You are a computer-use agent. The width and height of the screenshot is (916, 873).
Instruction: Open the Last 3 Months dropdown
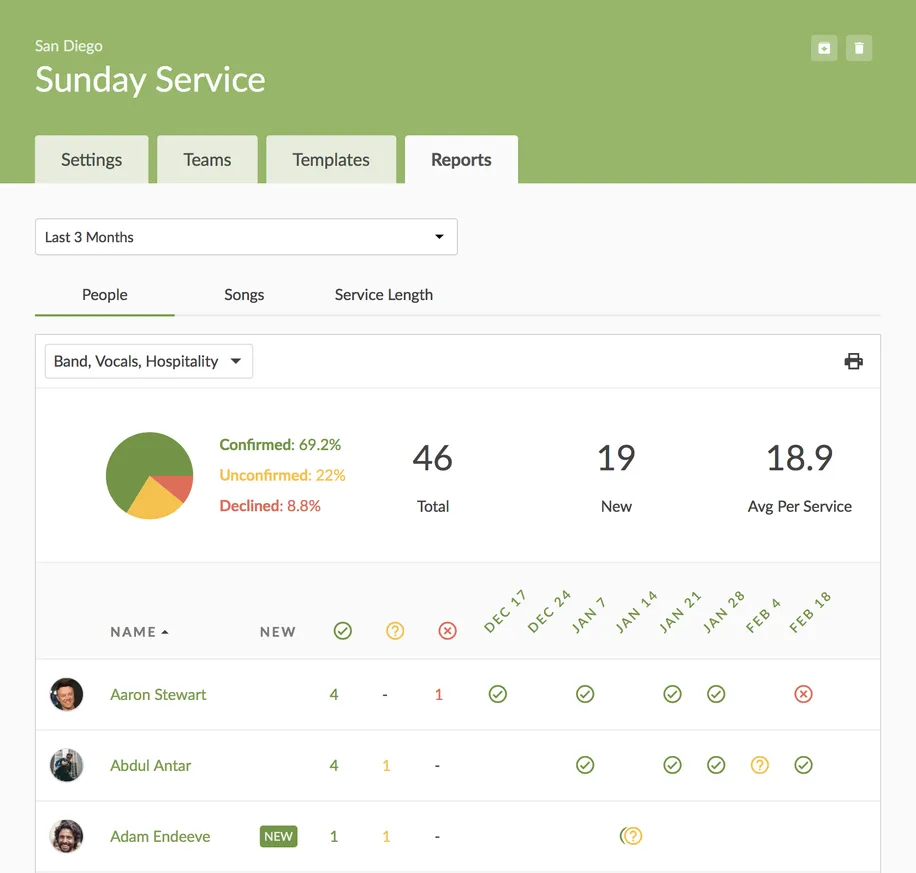tap(246, 237)
